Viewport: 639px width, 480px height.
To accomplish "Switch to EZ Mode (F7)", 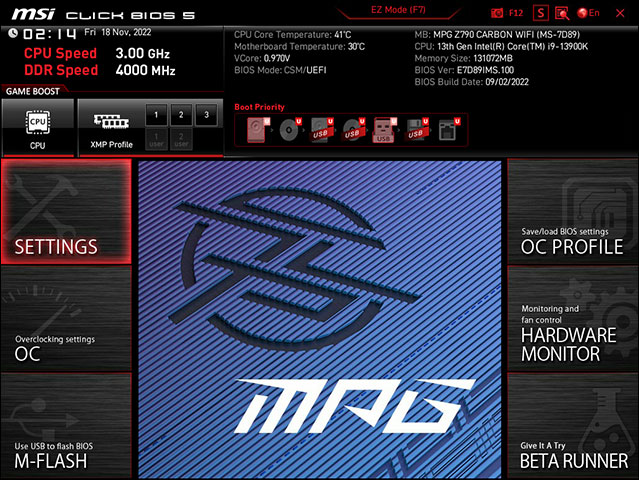I will click(398, 10).
